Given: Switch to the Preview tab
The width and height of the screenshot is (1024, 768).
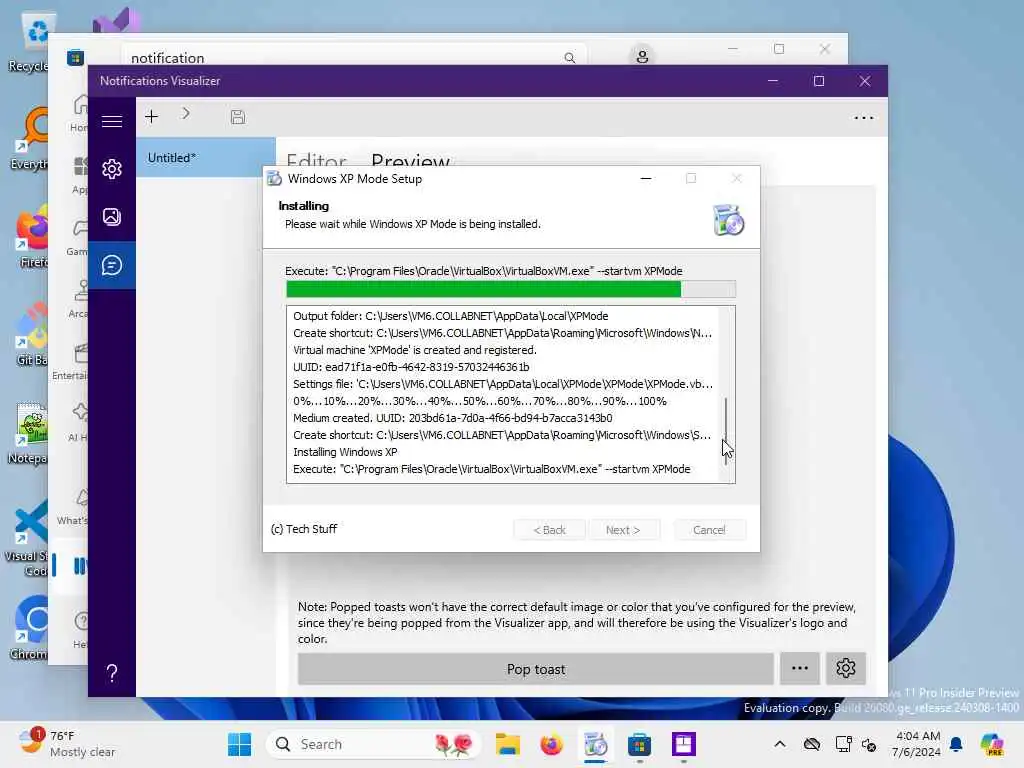Looking at the screenshot, I should pyautogui.click(x=410, y=159).
